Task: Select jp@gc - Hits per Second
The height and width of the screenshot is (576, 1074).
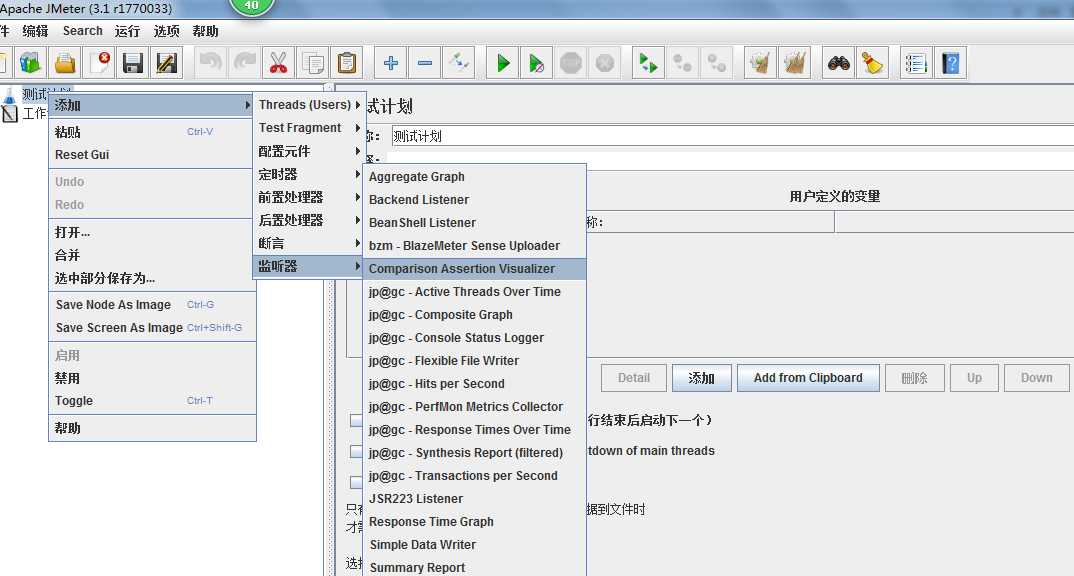Action: (x=474, y=384)
